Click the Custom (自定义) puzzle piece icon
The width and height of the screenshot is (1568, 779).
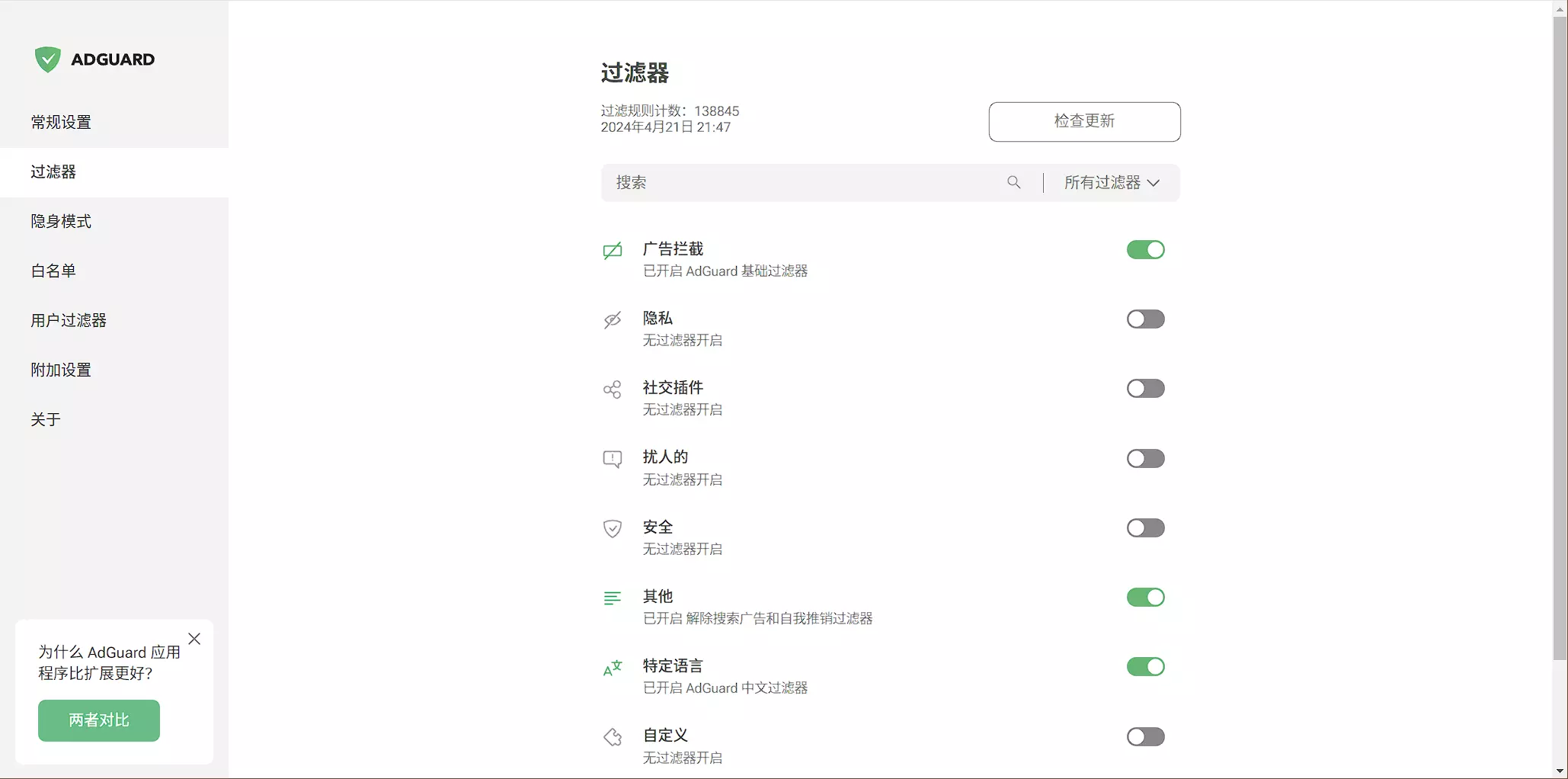(x=613, y=737)
